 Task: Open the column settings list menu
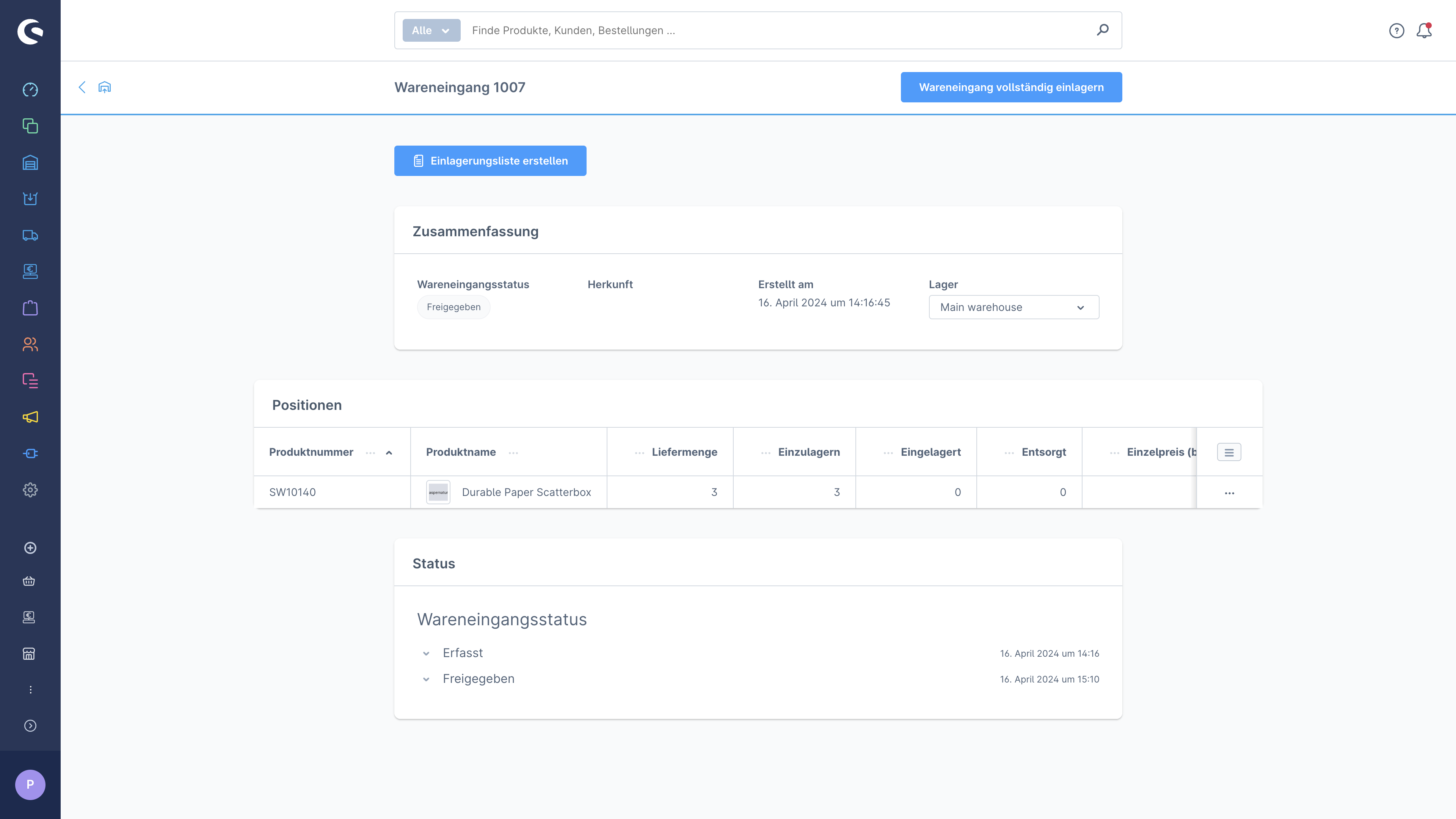coord(1229,452)
